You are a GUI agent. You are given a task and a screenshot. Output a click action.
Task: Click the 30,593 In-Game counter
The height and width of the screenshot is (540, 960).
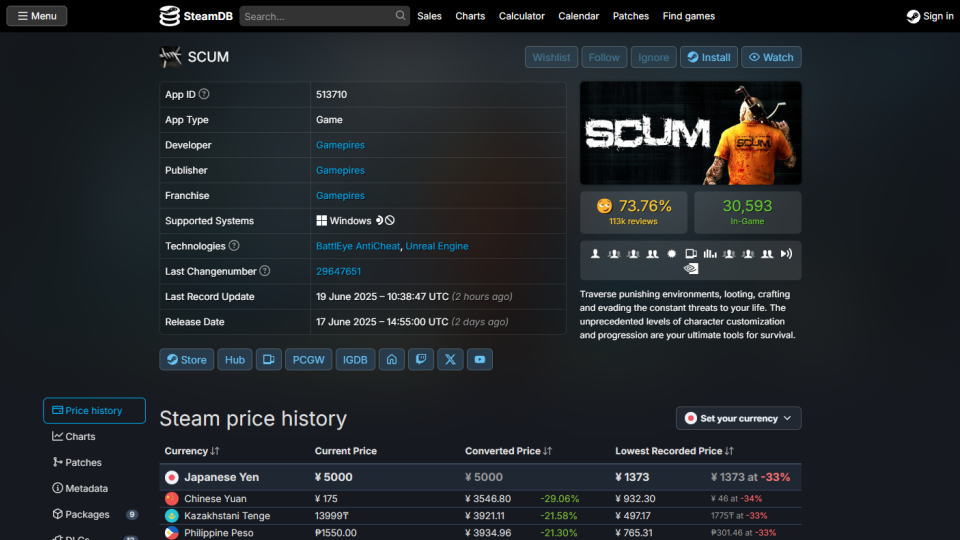748,212
